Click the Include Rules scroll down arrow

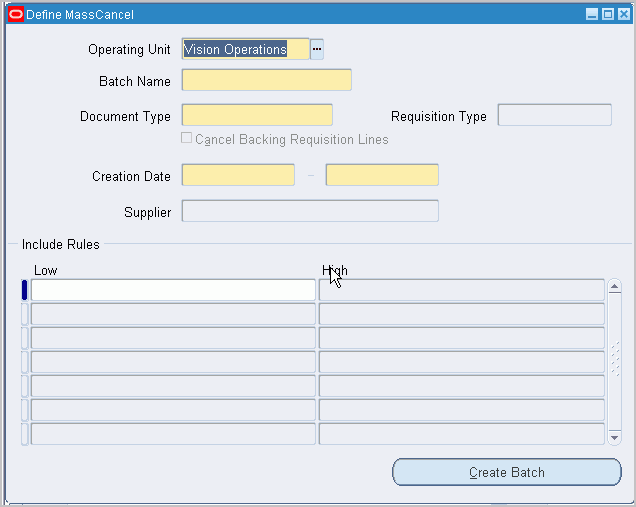(615, 438)
